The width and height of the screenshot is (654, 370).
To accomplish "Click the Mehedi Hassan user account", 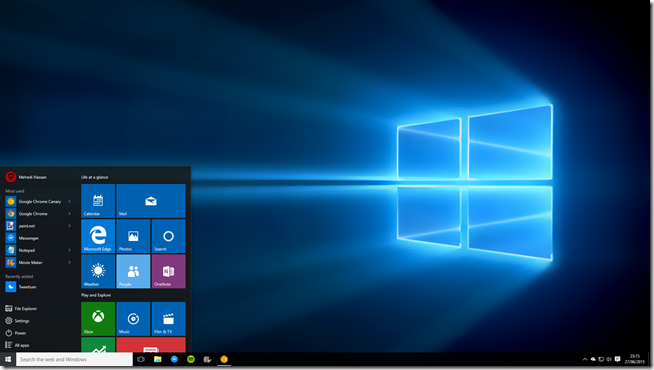I will point(26,177).
